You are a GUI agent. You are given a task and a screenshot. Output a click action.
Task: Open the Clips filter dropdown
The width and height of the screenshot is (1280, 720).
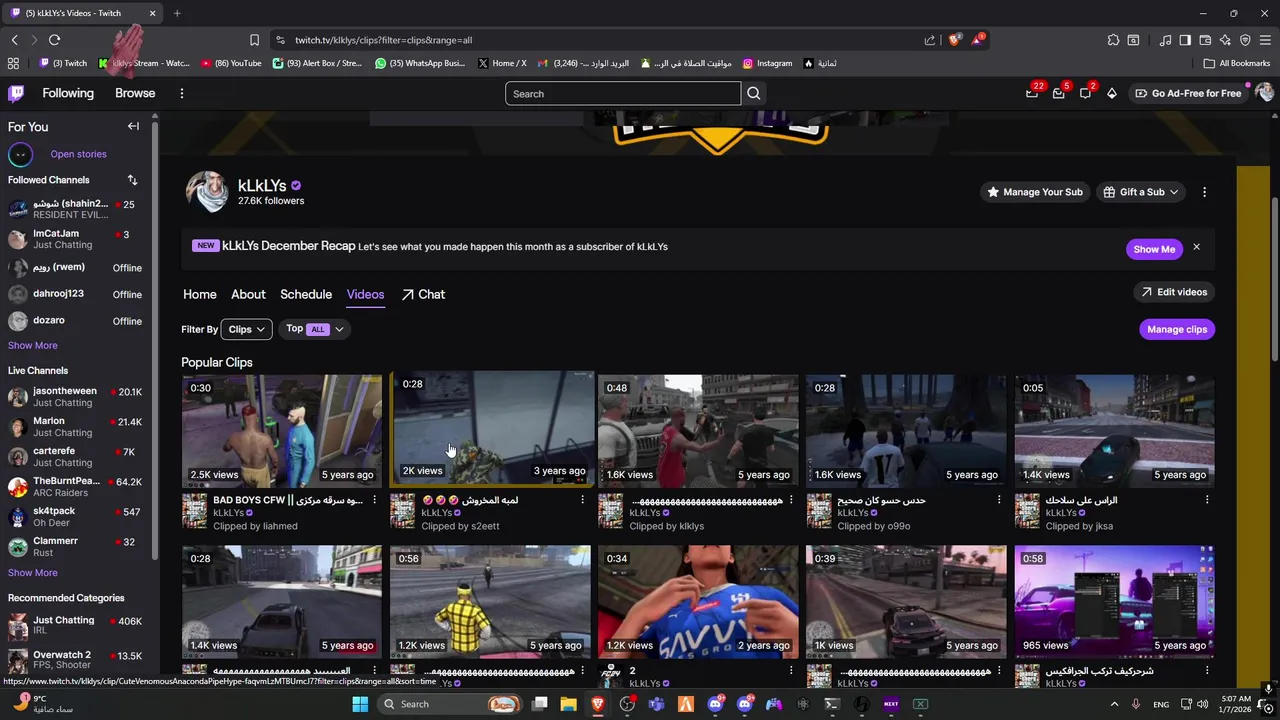[x=246, y=329]
